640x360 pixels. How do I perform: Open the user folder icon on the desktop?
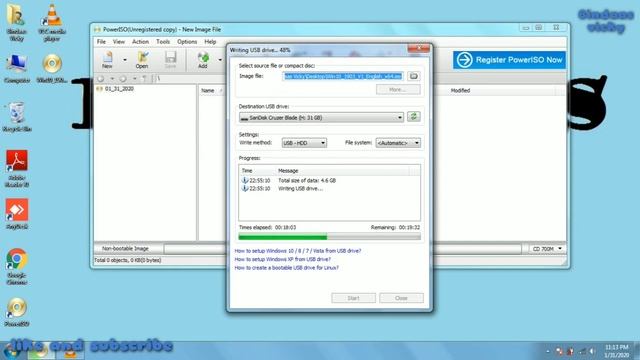(16, 22)
